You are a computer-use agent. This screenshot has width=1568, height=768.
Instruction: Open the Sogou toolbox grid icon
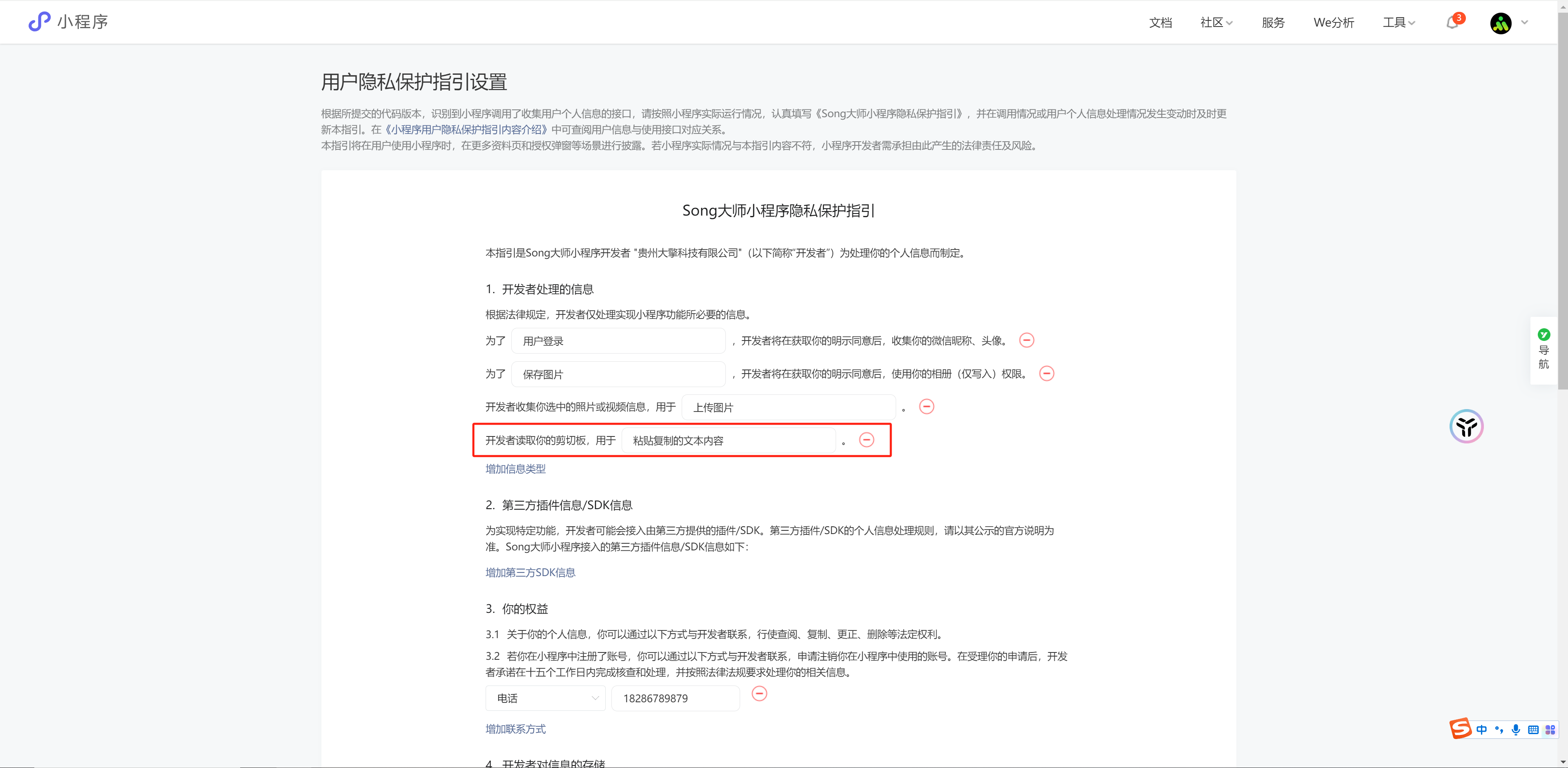pyautogui.click(x=1550, y=730)
